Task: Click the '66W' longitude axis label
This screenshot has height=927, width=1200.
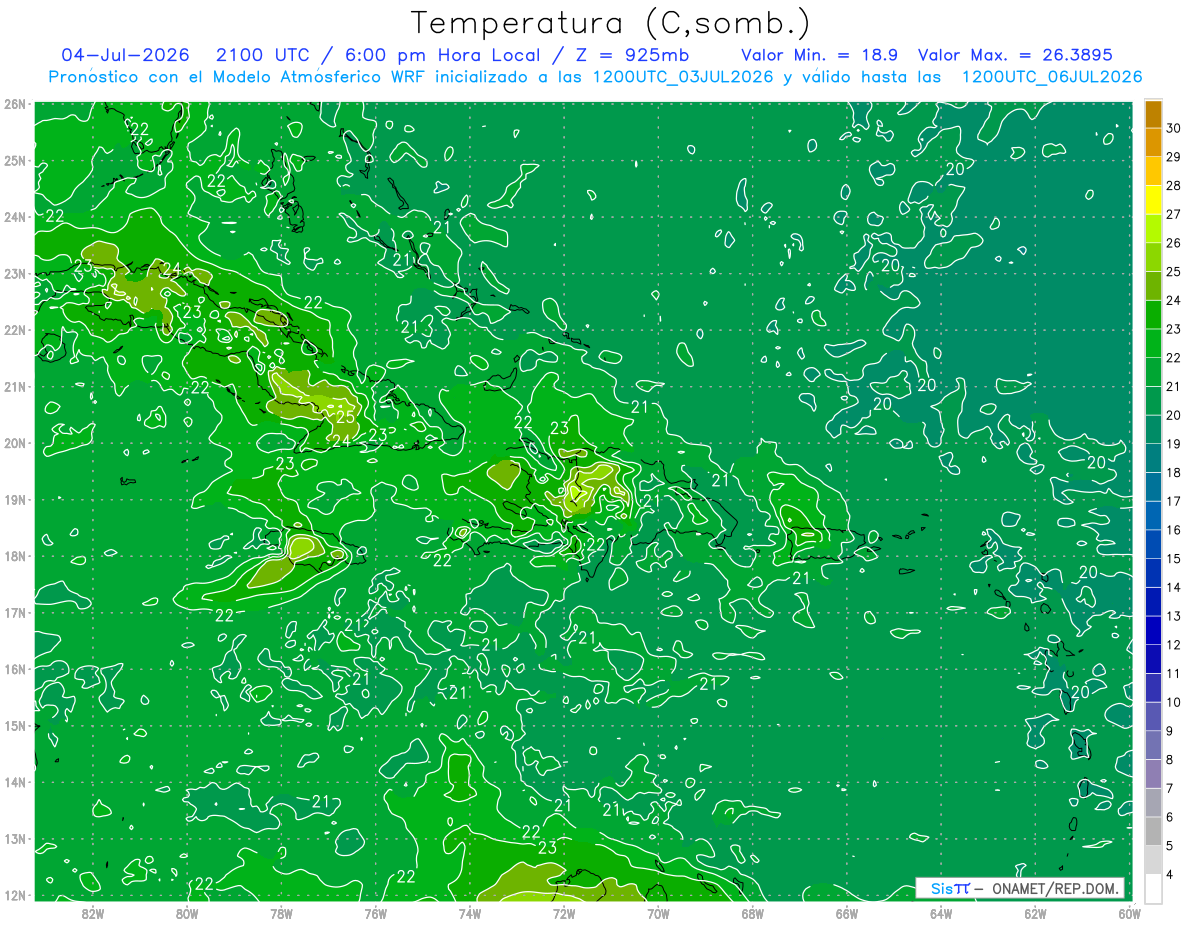Action: point(846,913)
